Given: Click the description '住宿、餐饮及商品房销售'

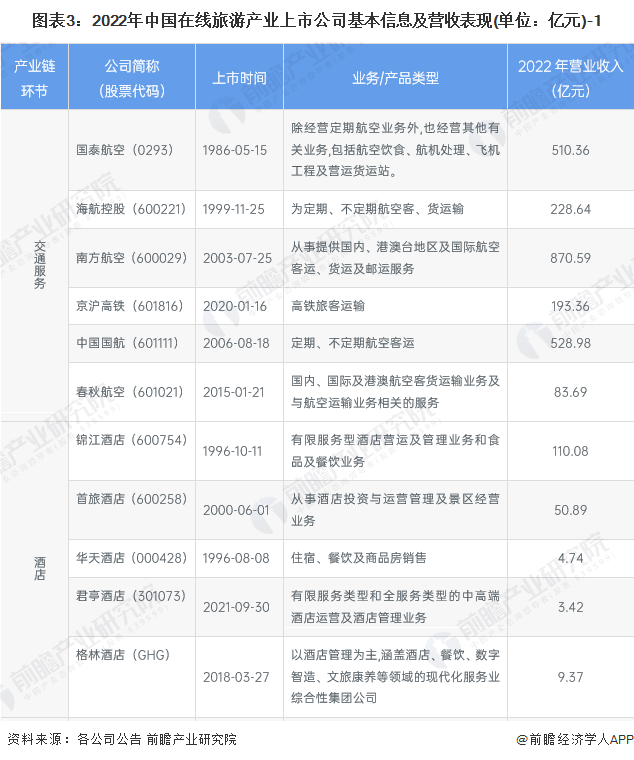Looking at the screenshot, I should 359,558.
